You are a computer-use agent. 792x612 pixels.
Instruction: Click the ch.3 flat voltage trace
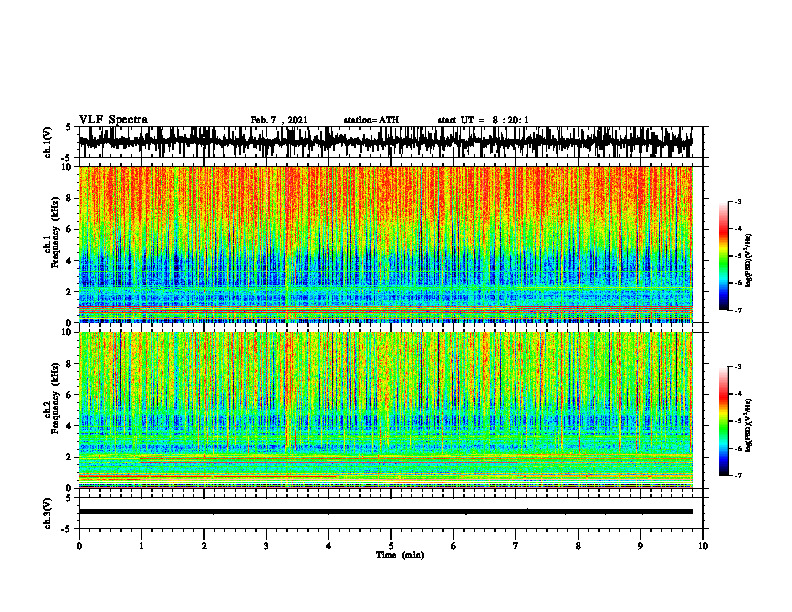click(385, 512)
